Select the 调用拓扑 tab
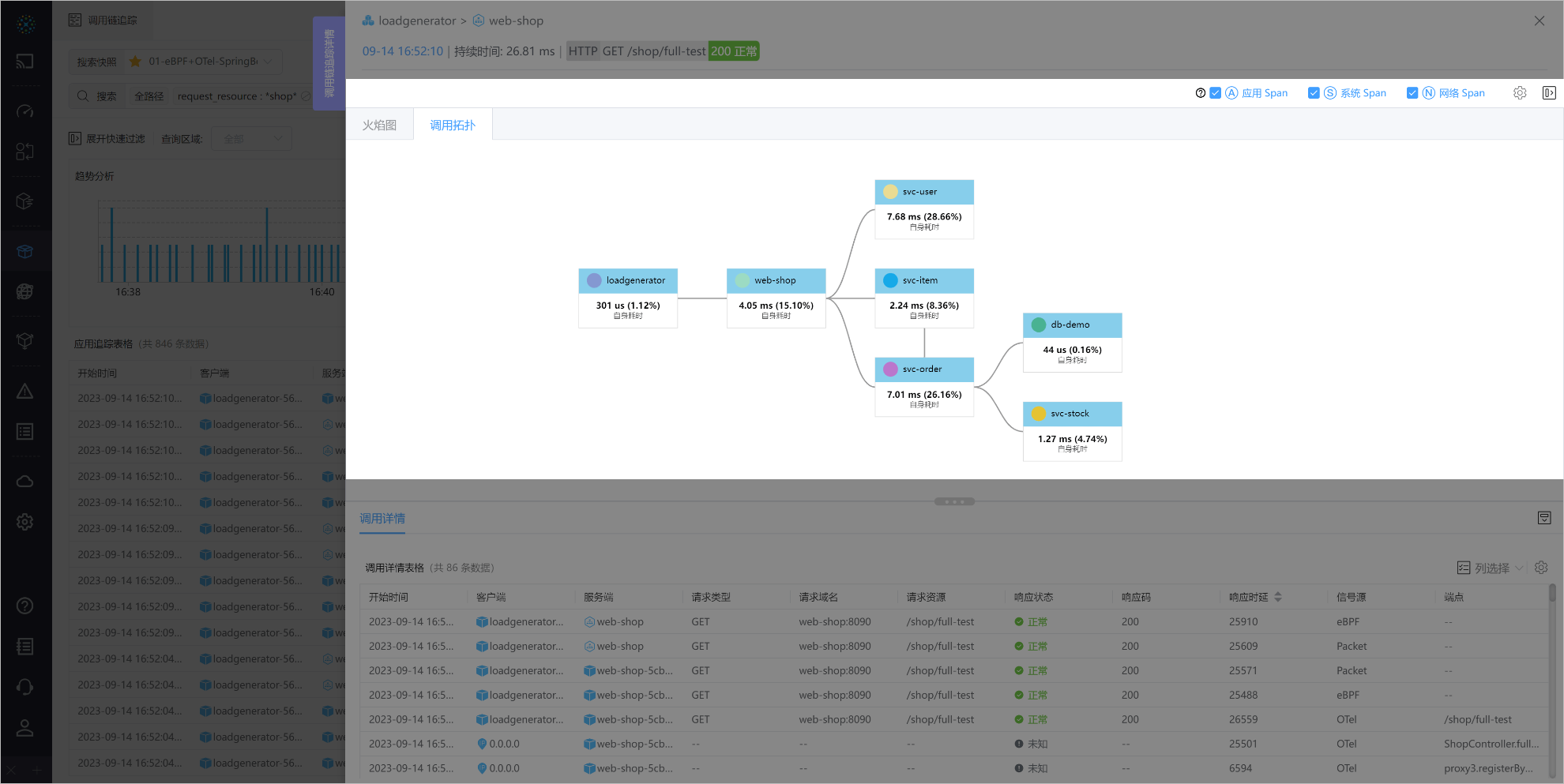 tap(453, 125)
